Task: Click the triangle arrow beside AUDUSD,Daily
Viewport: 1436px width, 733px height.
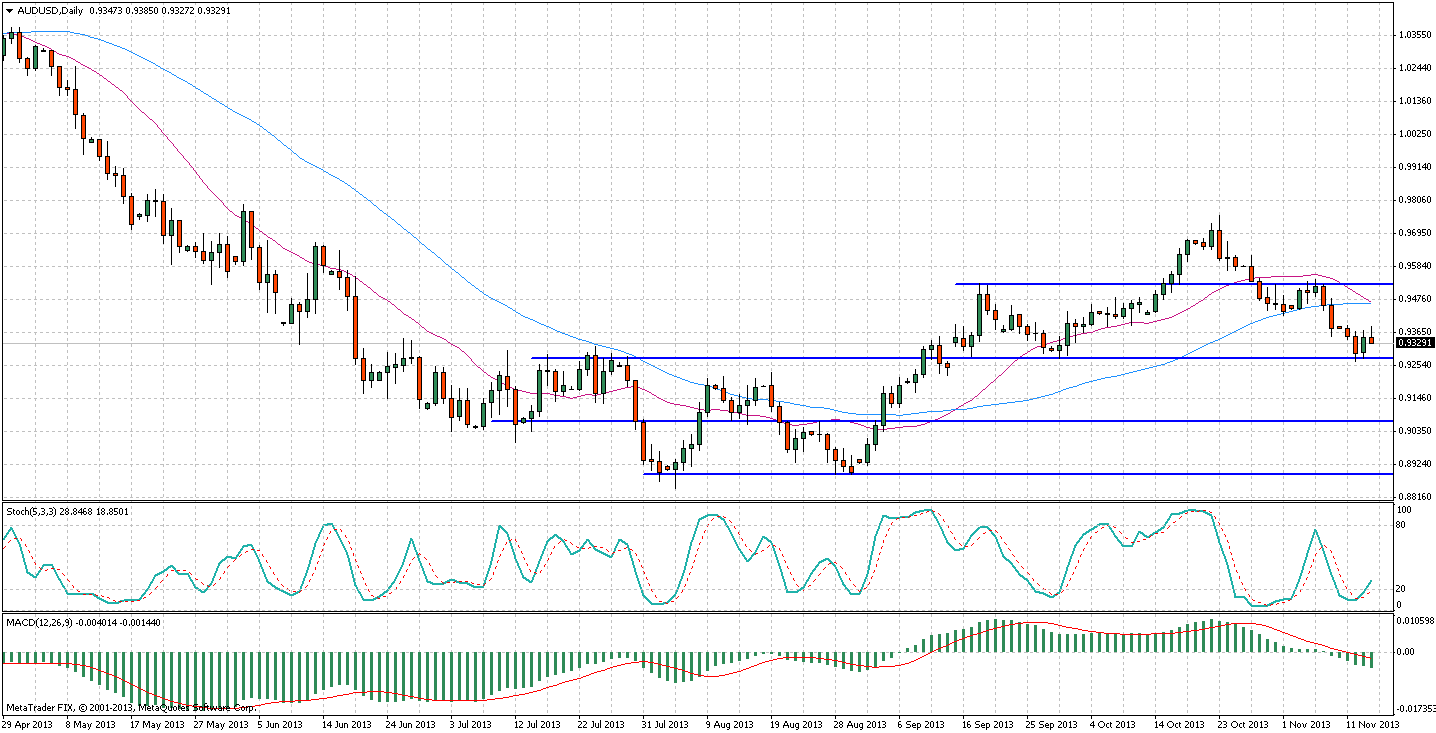Action: (x=8, y=10)
